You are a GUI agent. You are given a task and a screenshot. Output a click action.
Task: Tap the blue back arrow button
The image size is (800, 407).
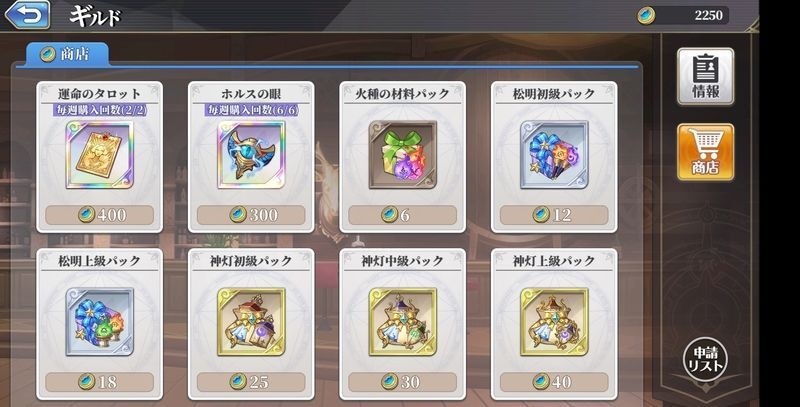tap(28, 14)
